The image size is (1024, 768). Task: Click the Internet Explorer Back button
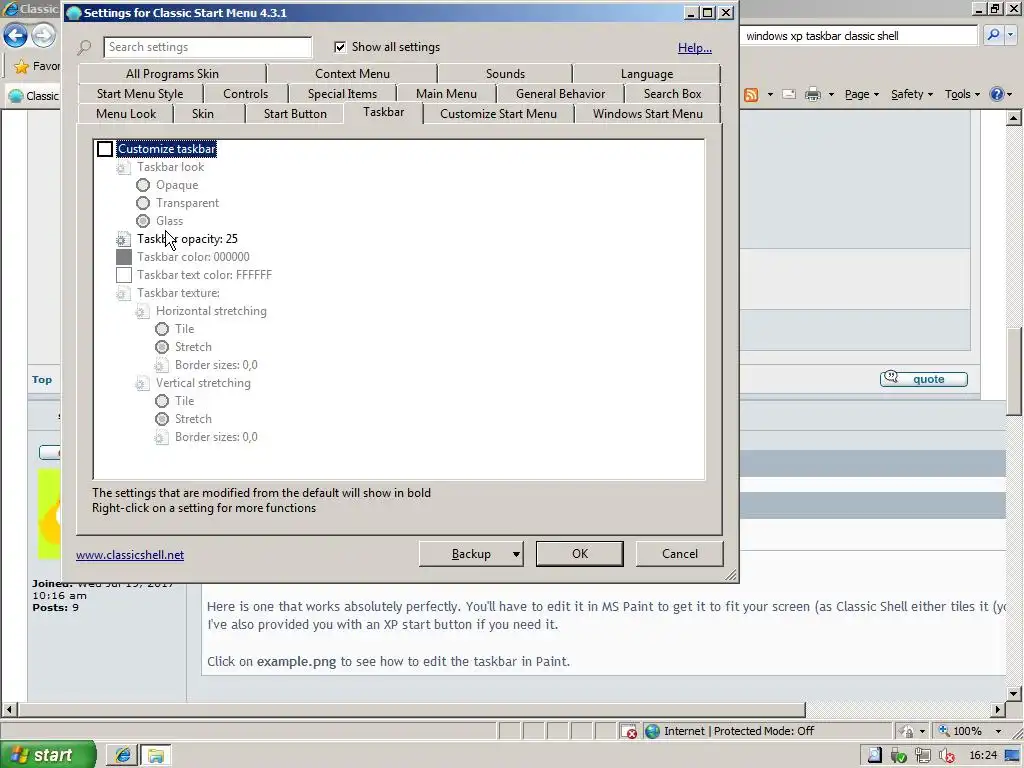(x=15, y=35)
